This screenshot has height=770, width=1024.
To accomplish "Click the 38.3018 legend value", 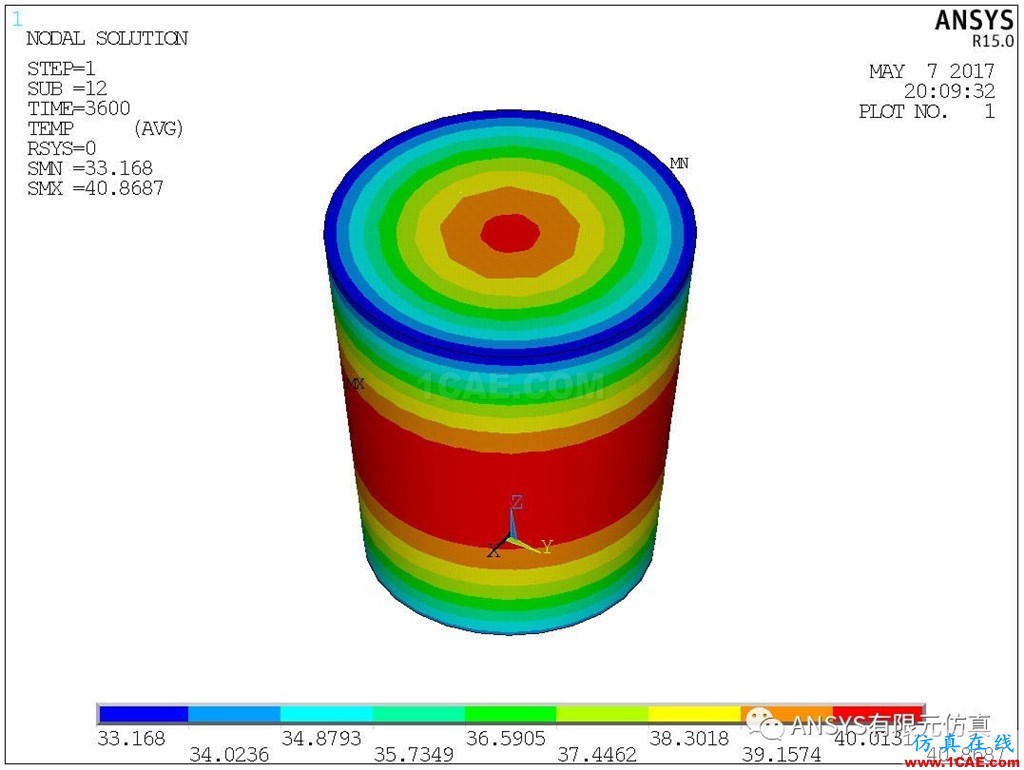I will tap(689, 739).
